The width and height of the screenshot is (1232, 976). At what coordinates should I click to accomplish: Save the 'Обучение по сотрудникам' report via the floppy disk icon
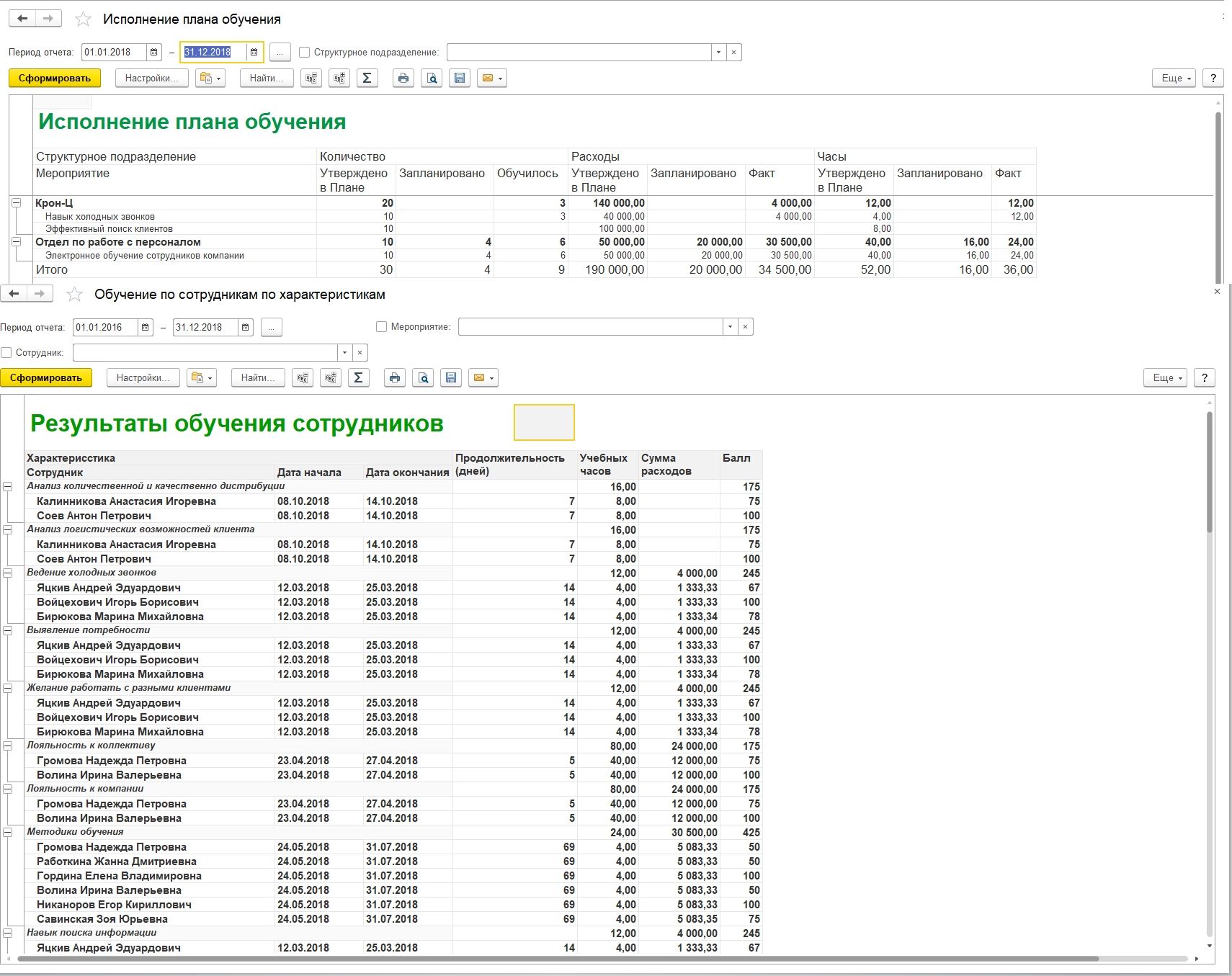[451, 378]
